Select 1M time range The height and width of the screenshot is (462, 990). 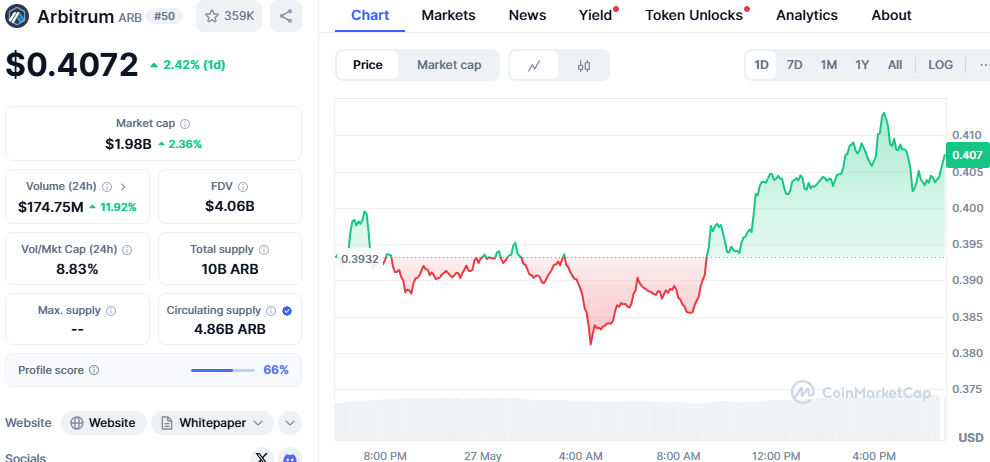pyautogui.click(x=828, y=65)
